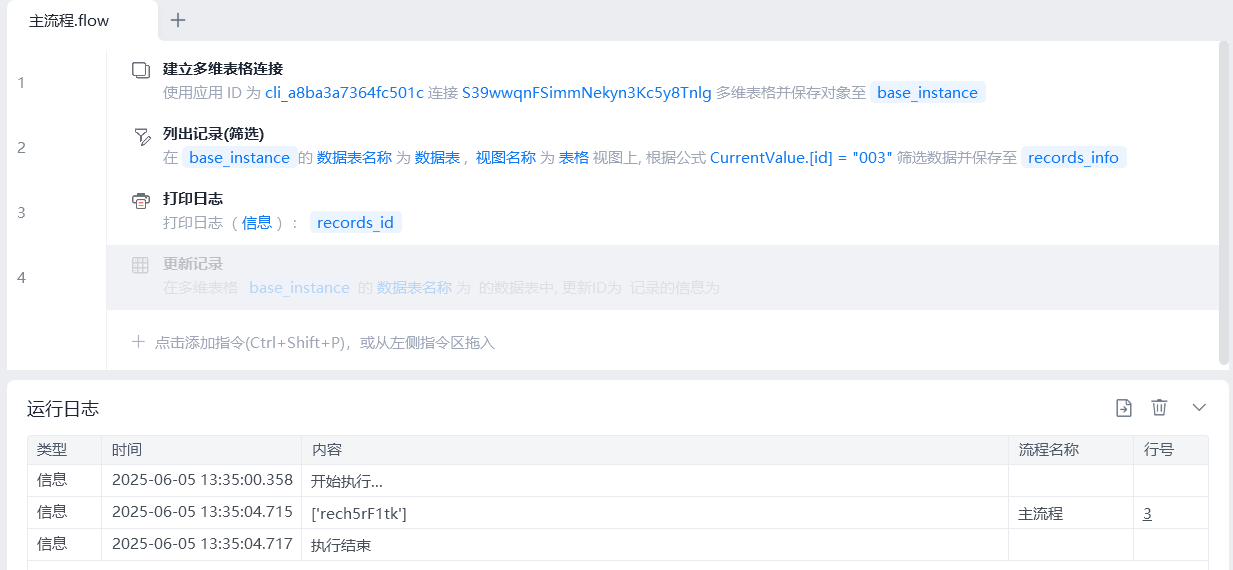Open line number 3 link in log
This screenshot has height=570, width=1233.
tap(1147, 513)
